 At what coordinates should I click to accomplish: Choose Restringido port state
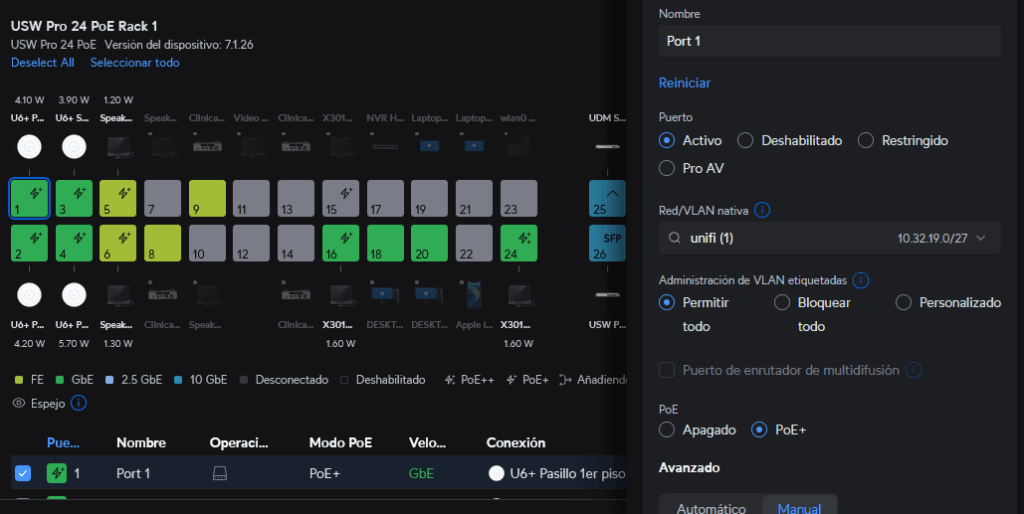click(x=865, y=141)
